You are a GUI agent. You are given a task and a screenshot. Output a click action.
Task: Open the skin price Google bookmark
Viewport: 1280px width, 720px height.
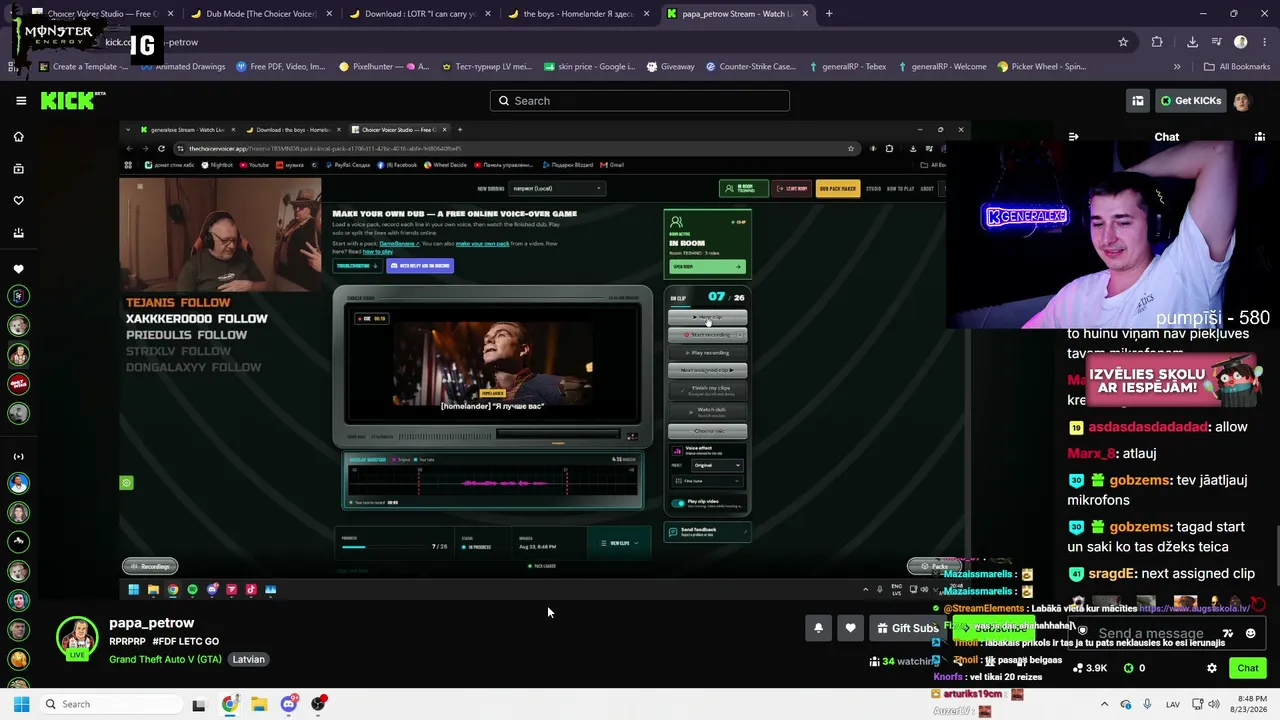(x=589, y=67)
